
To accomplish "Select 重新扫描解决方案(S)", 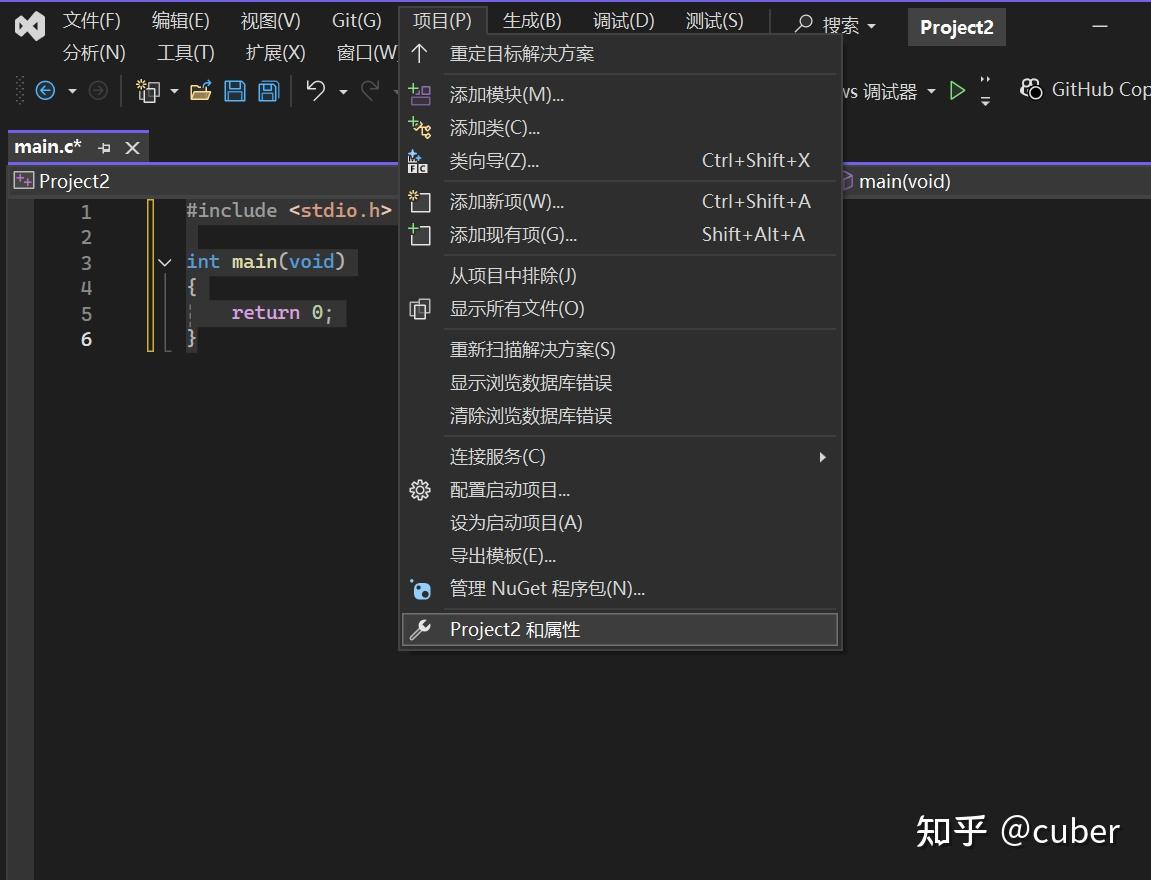I will tap(620, 350).
